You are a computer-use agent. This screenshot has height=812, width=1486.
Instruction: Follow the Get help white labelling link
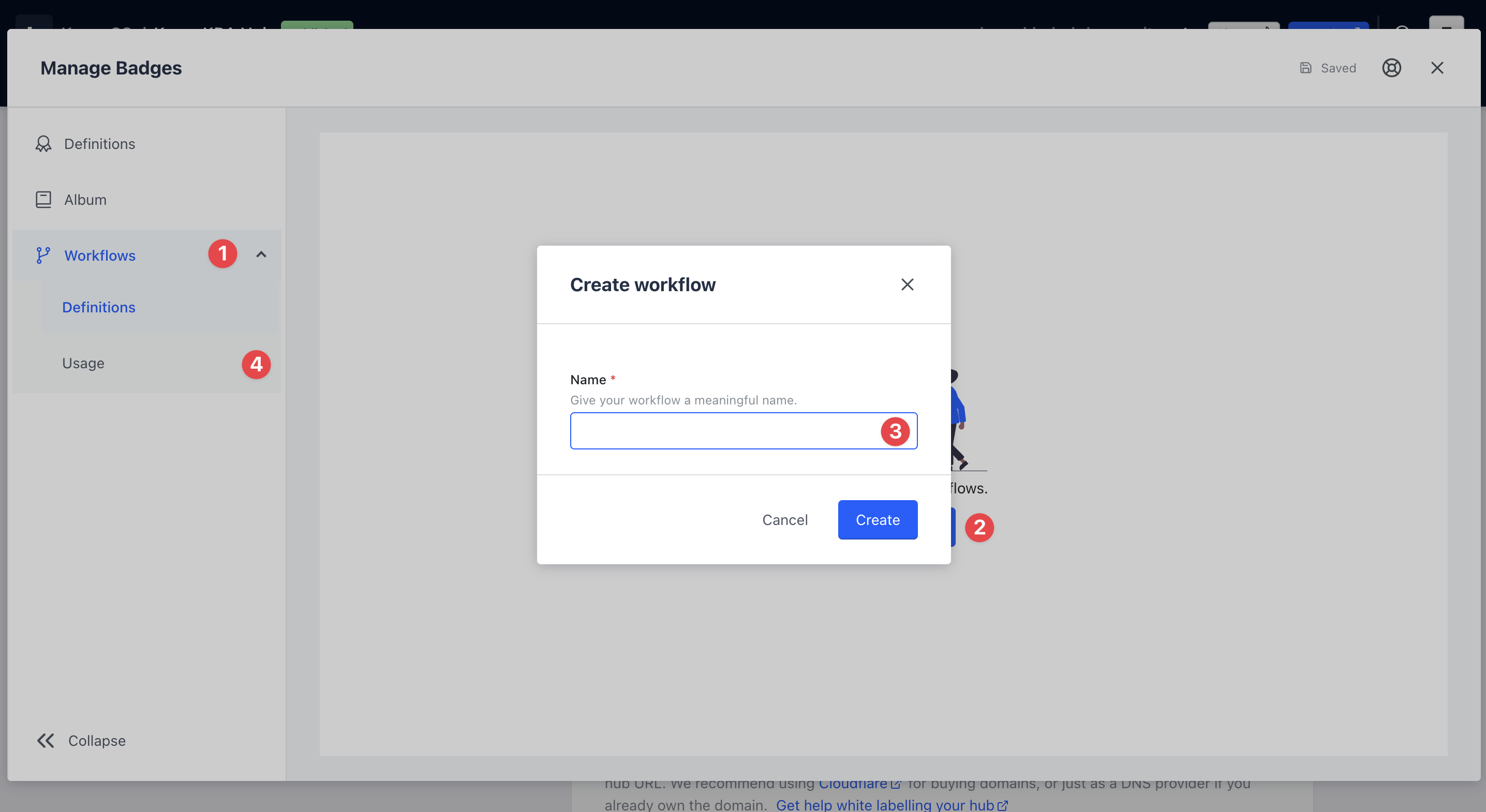[885, 805]
